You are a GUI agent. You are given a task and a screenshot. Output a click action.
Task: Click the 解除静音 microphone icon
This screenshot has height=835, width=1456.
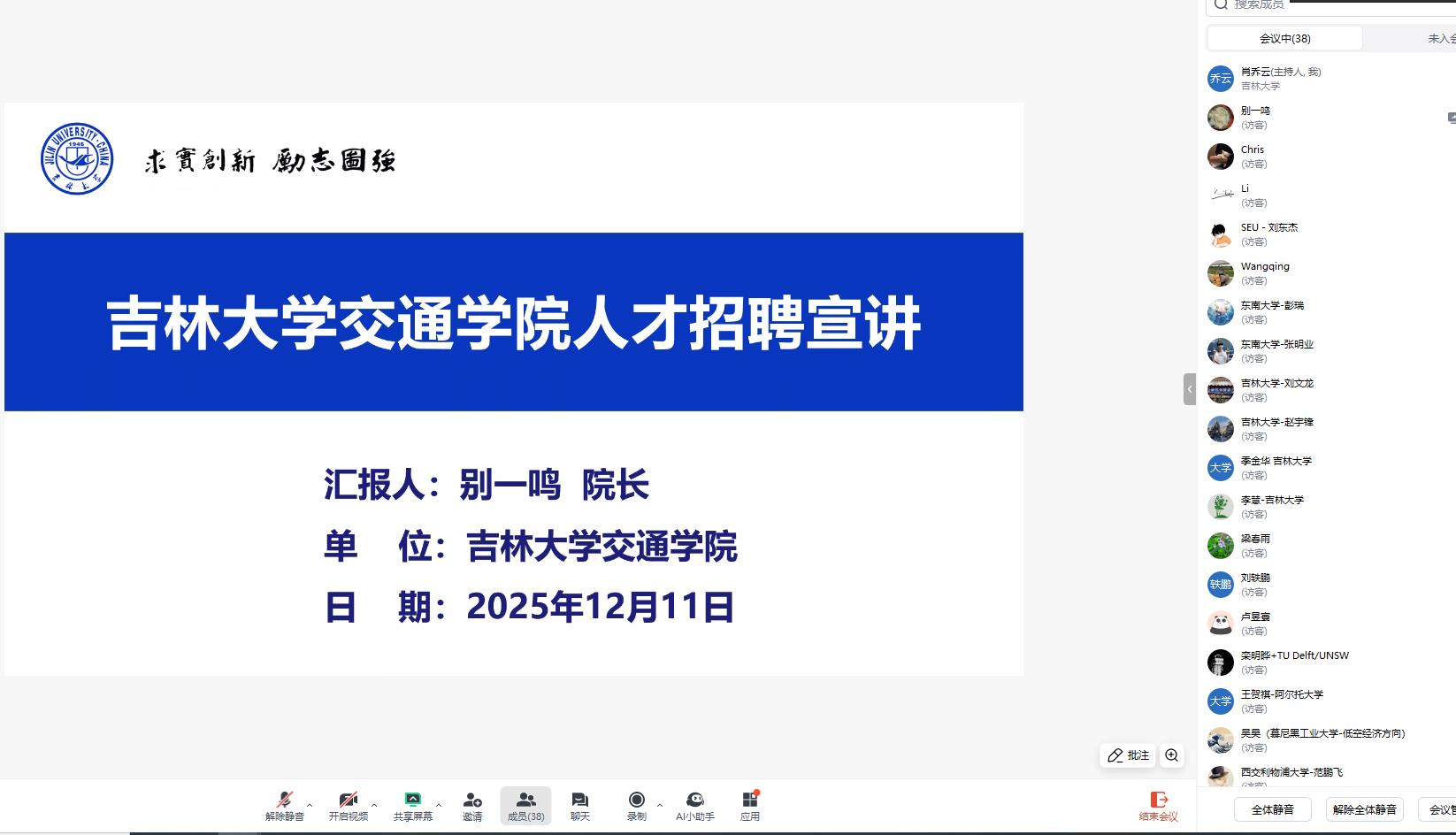point(285,801)
